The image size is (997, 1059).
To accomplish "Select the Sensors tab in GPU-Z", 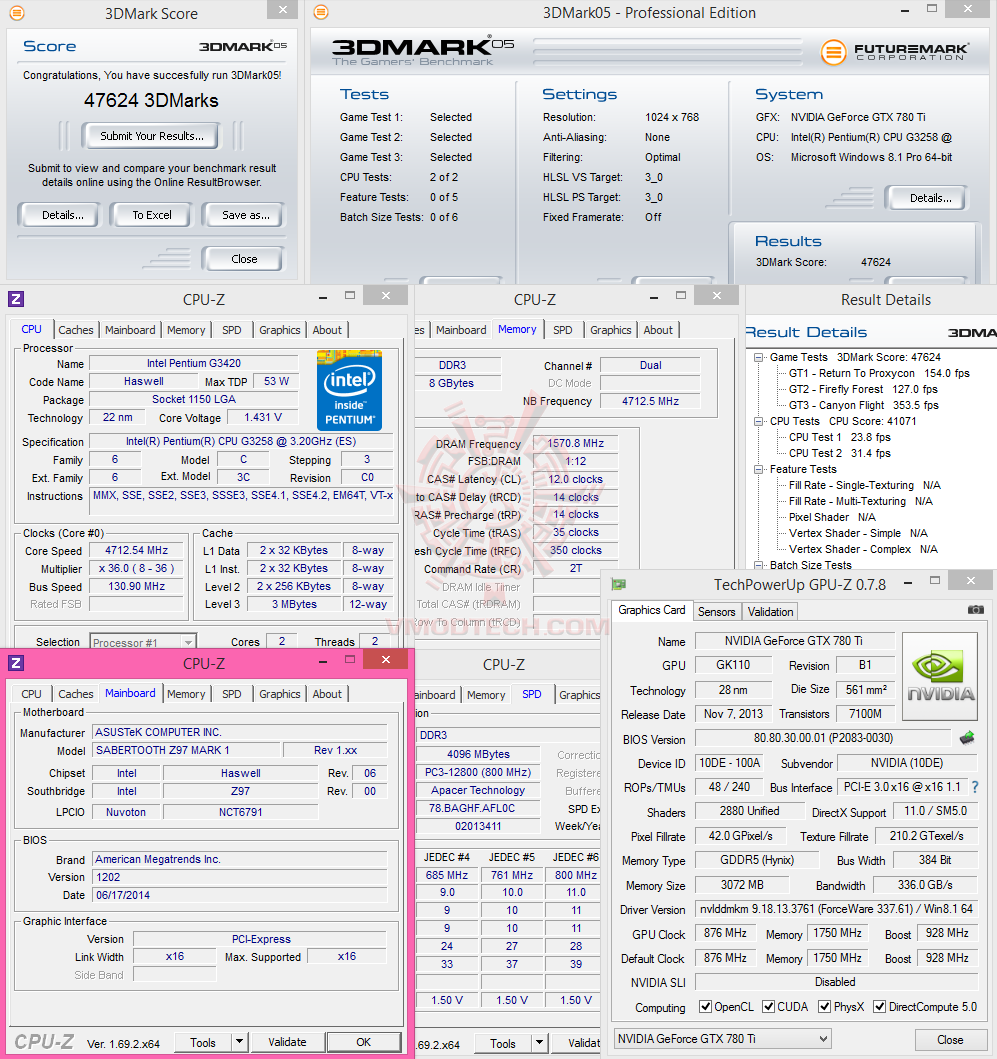I will pyautogui.click(x=716, y=611).
